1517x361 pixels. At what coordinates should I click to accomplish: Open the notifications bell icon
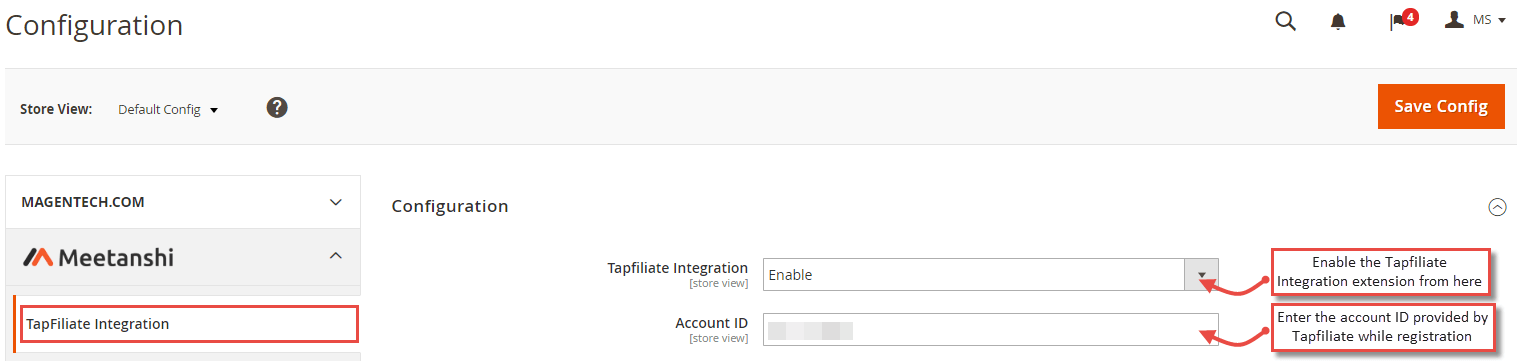1338,22
